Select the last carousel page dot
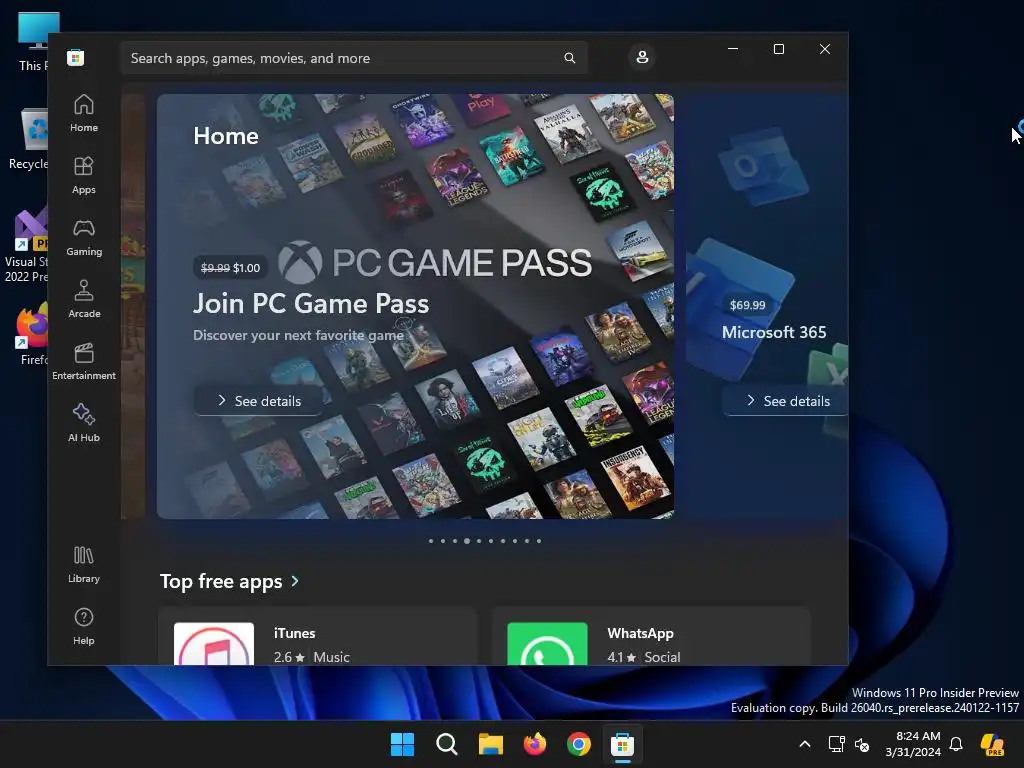Viewport: 1024px width, 768px height. [x=539, y=541]
